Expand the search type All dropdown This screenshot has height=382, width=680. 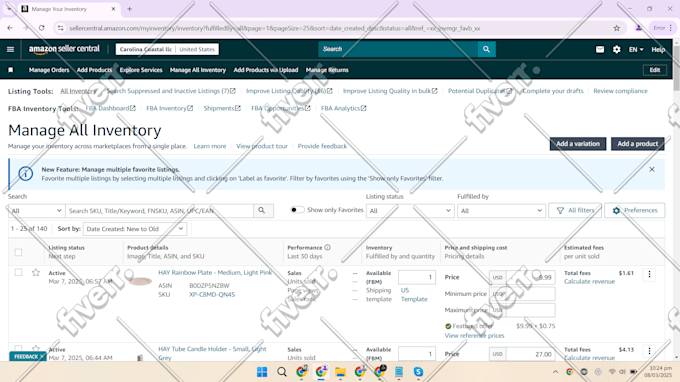coord(36,211)
